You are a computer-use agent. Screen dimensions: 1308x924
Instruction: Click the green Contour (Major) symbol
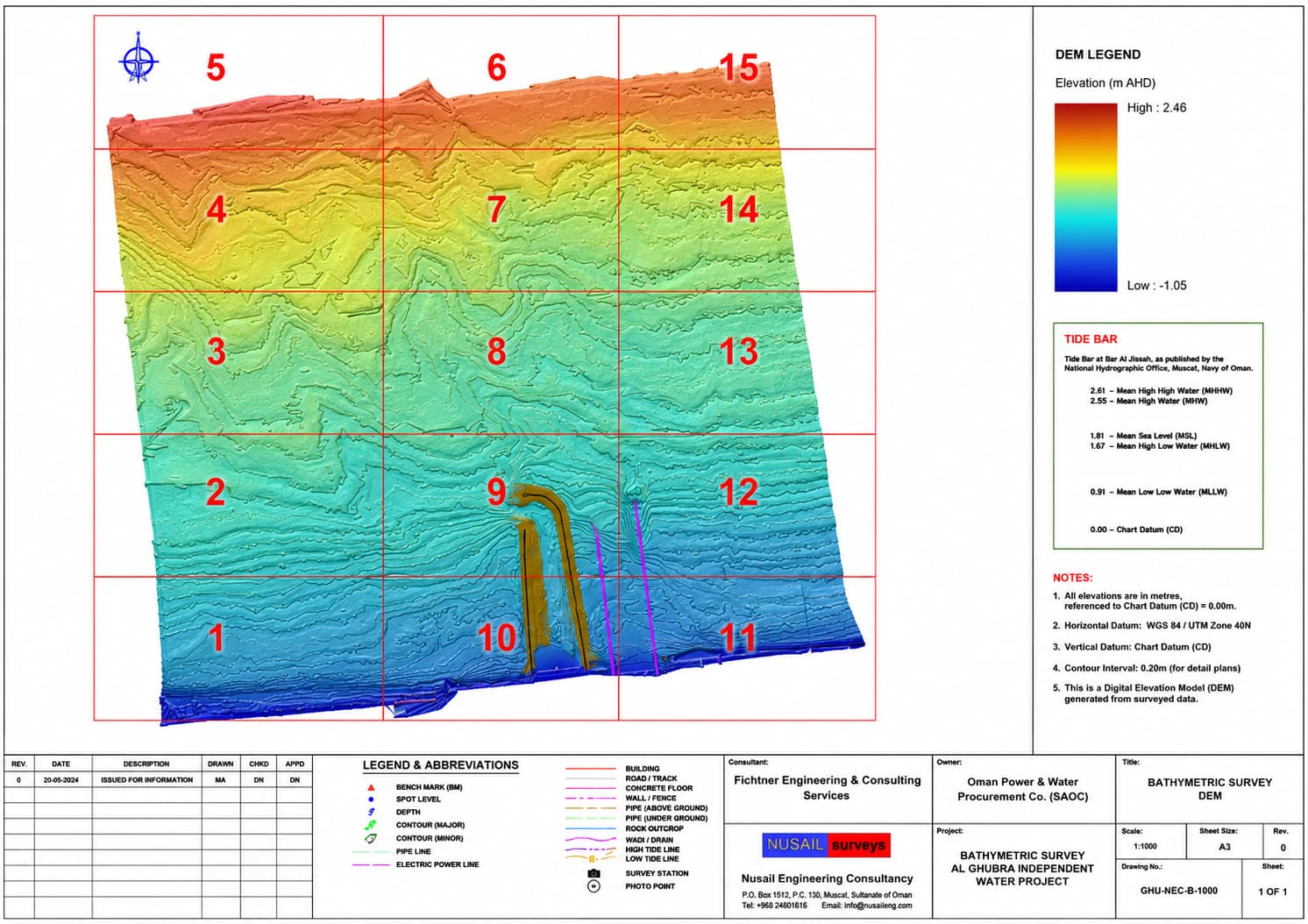point(372,825)
